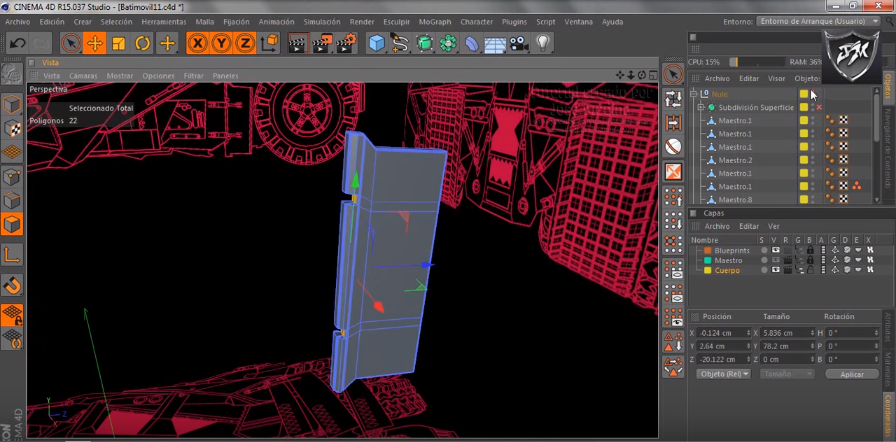Select Edges mode cube in left palette
The width and height of the screenshot is (896, 442).
click(12, 201)
